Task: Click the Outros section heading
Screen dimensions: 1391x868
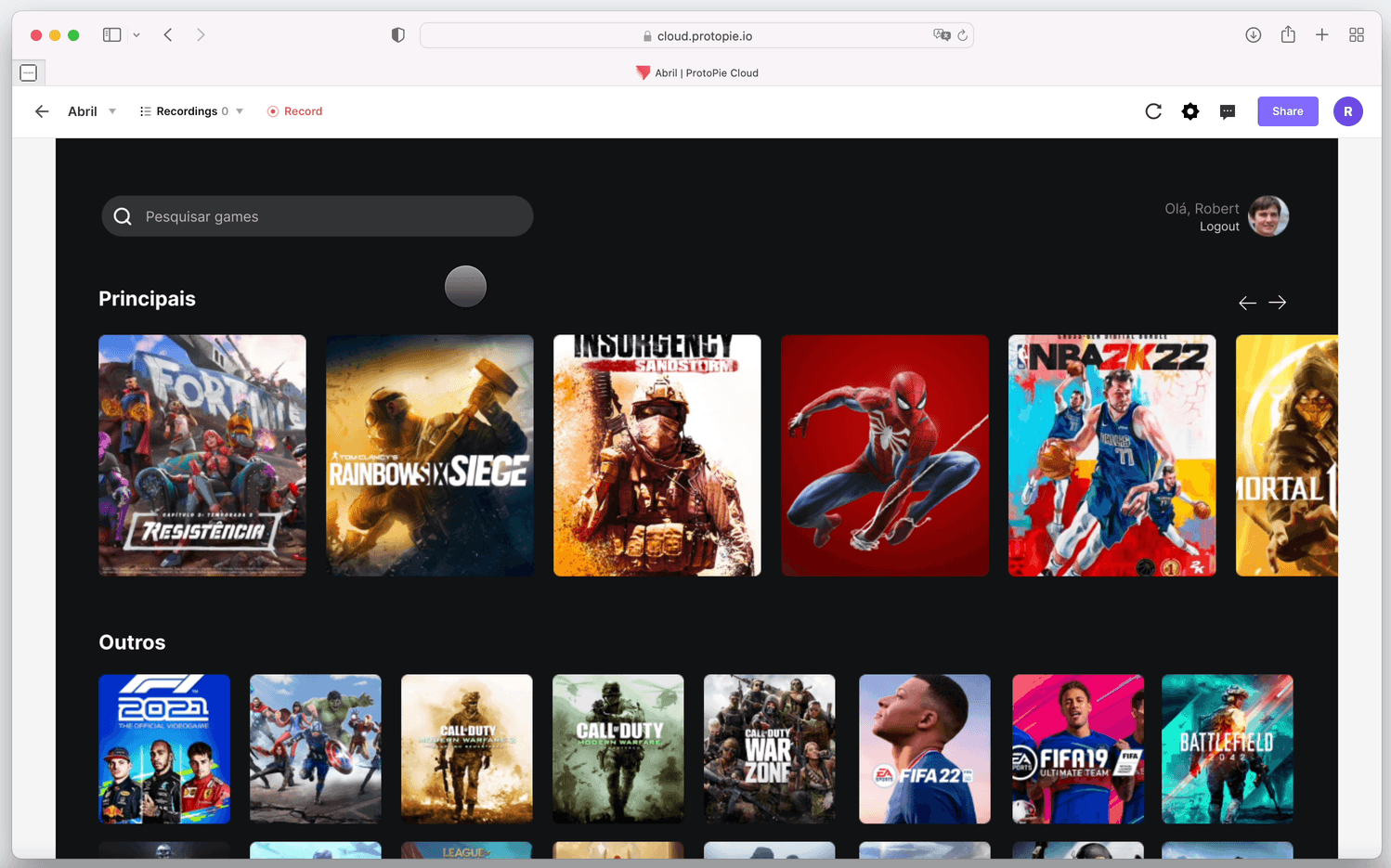Action: click(x=132, y=642)
